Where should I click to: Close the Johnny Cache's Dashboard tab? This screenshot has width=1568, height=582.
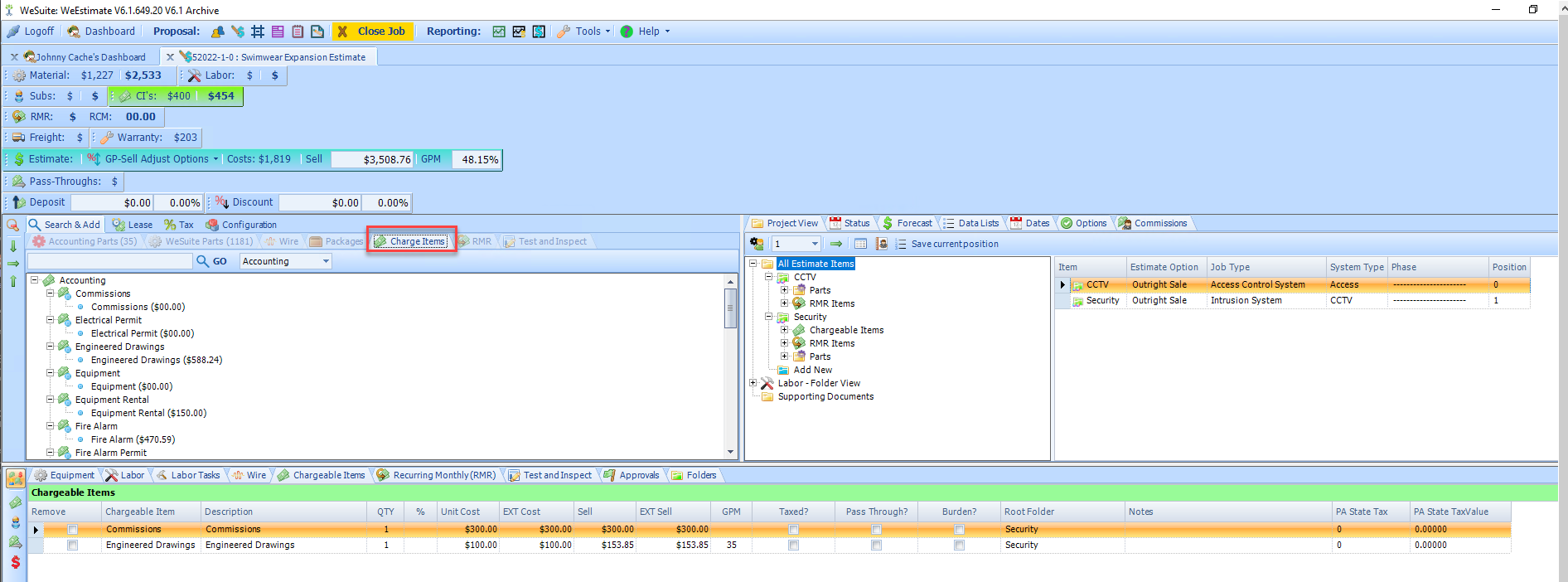coord(14,57)
